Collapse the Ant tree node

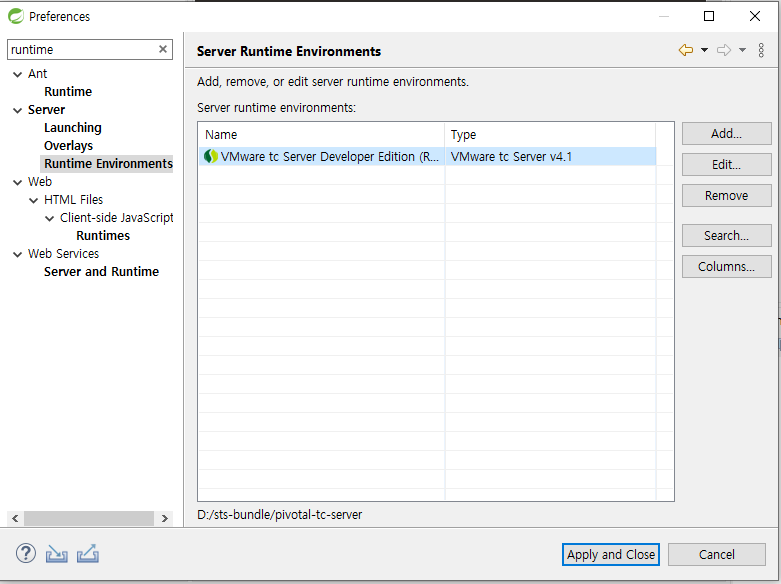pyautogui.click(x=17, y=74)
